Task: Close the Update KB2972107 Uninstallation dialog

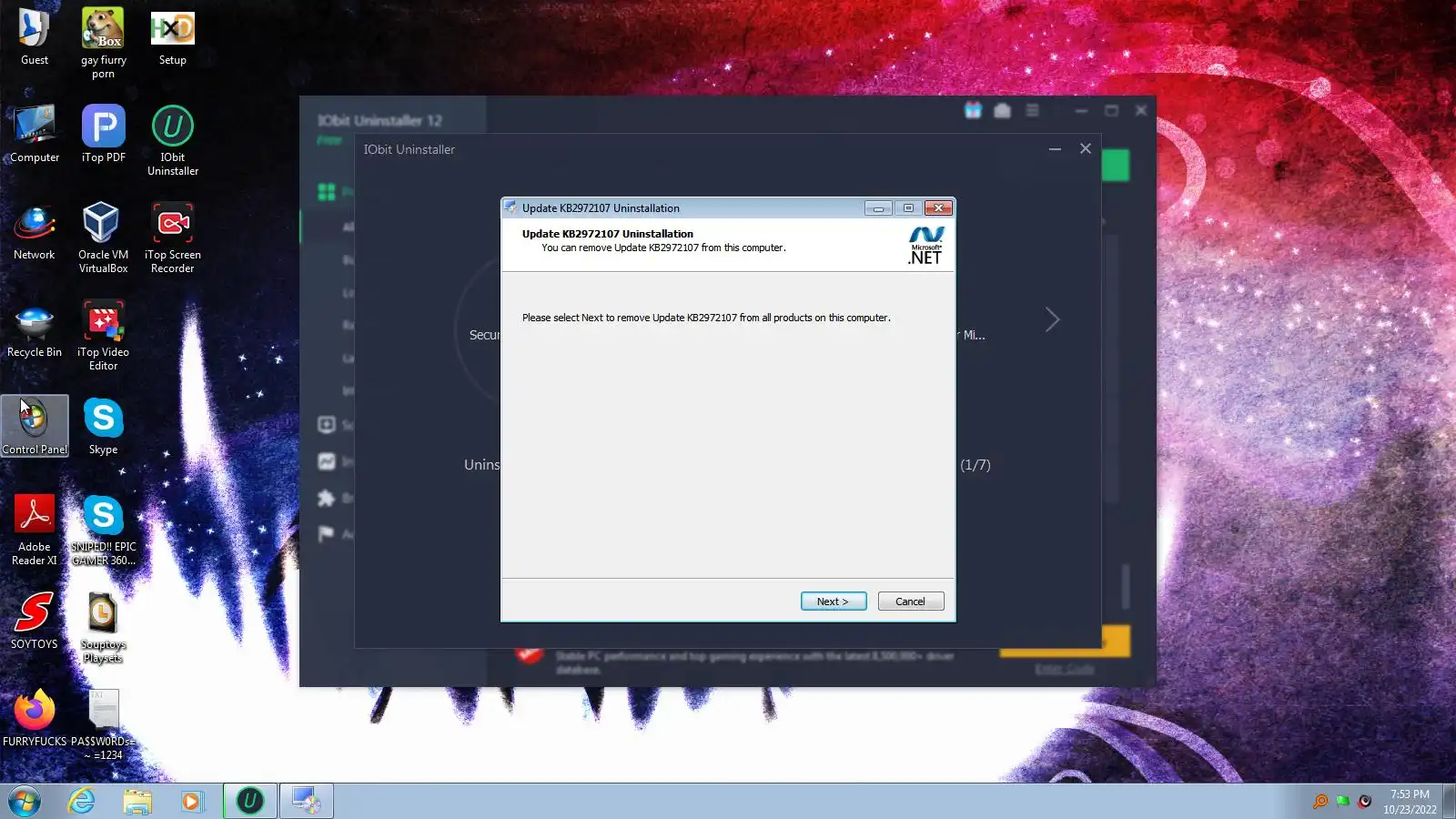Action: coord(938,208)
